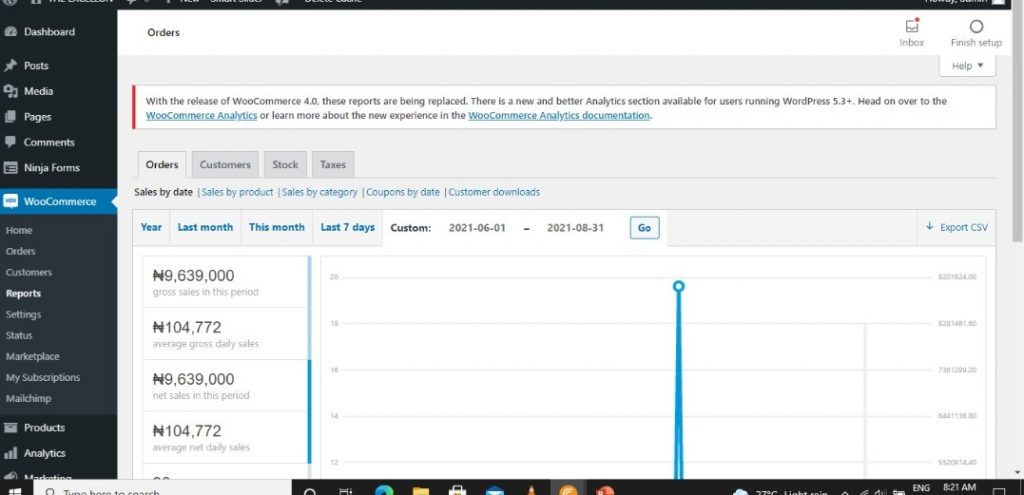Open the Dashboard menu icon
Image resolution: width=1024 pixels, height=495 pixels.
tap(10, 31)
